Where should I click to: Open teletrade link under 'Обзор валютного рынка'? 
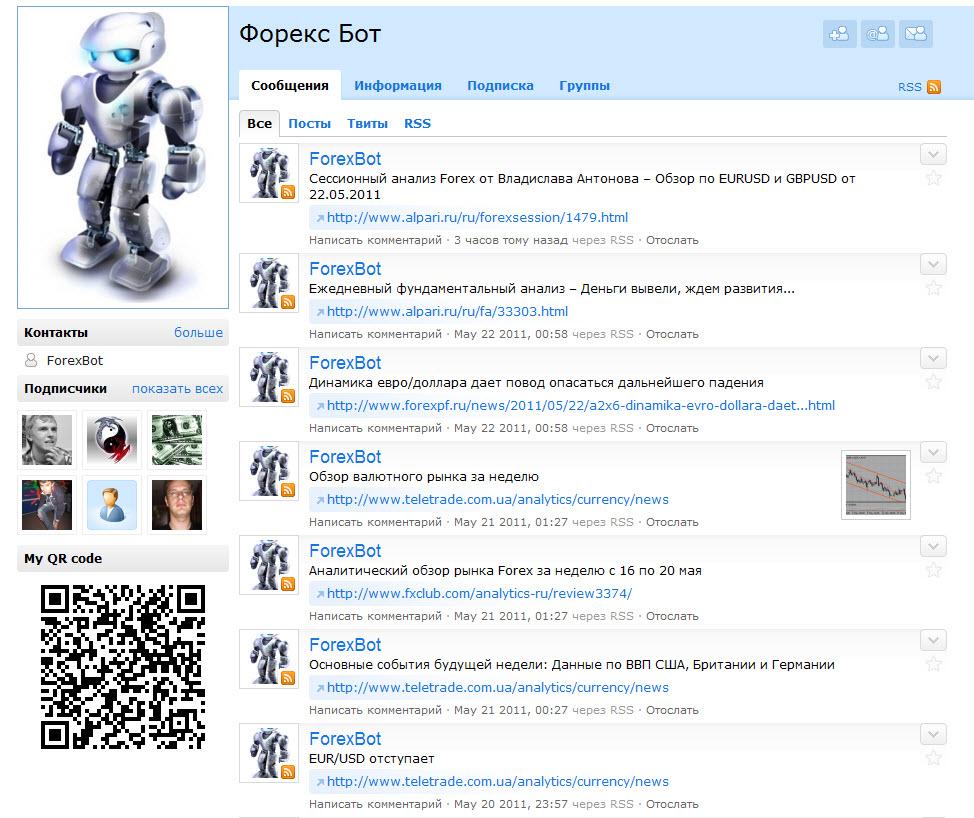tap(498, 499)
